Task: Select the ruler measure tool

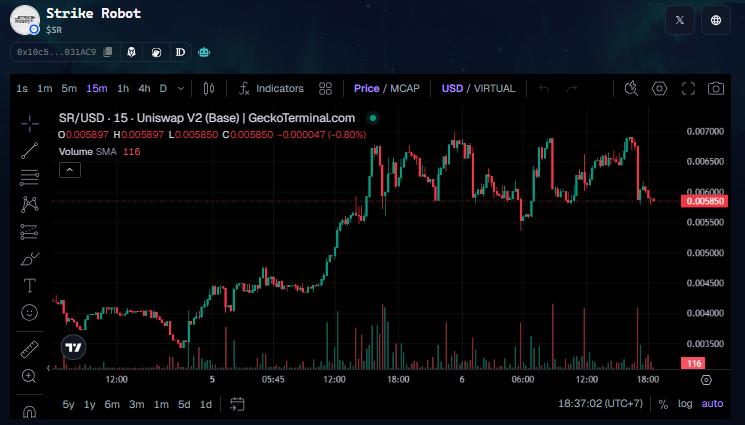Action: 29,349
